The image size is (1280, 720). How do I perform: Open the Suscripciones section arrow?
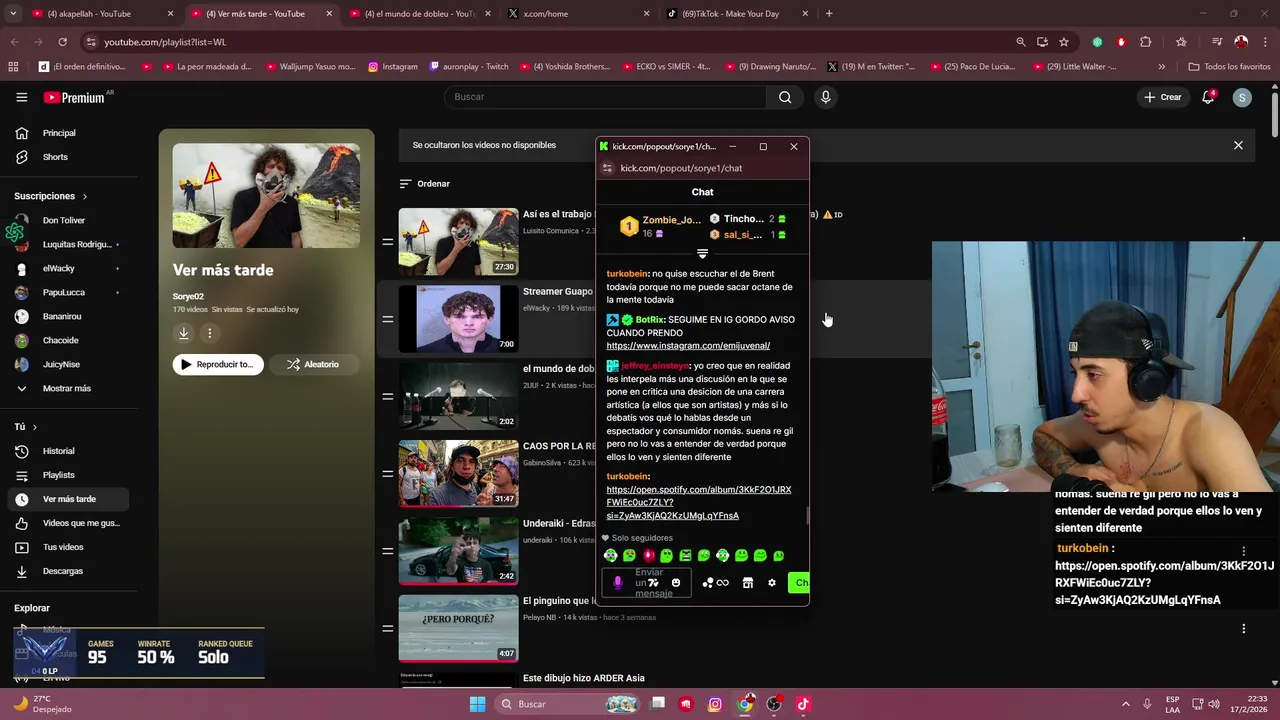click(85, 197)
